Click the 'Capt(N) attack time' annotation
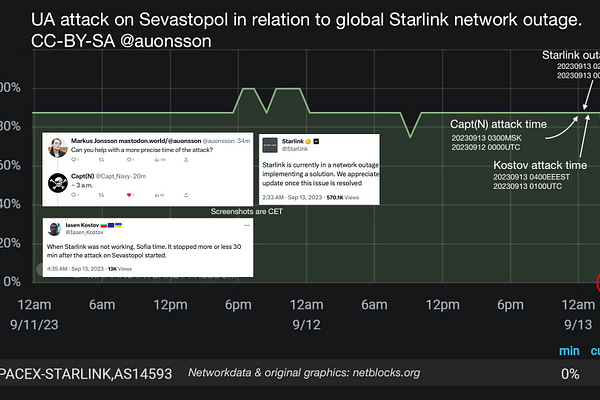Viewport: 600px width, 400px height. (498, 124)
